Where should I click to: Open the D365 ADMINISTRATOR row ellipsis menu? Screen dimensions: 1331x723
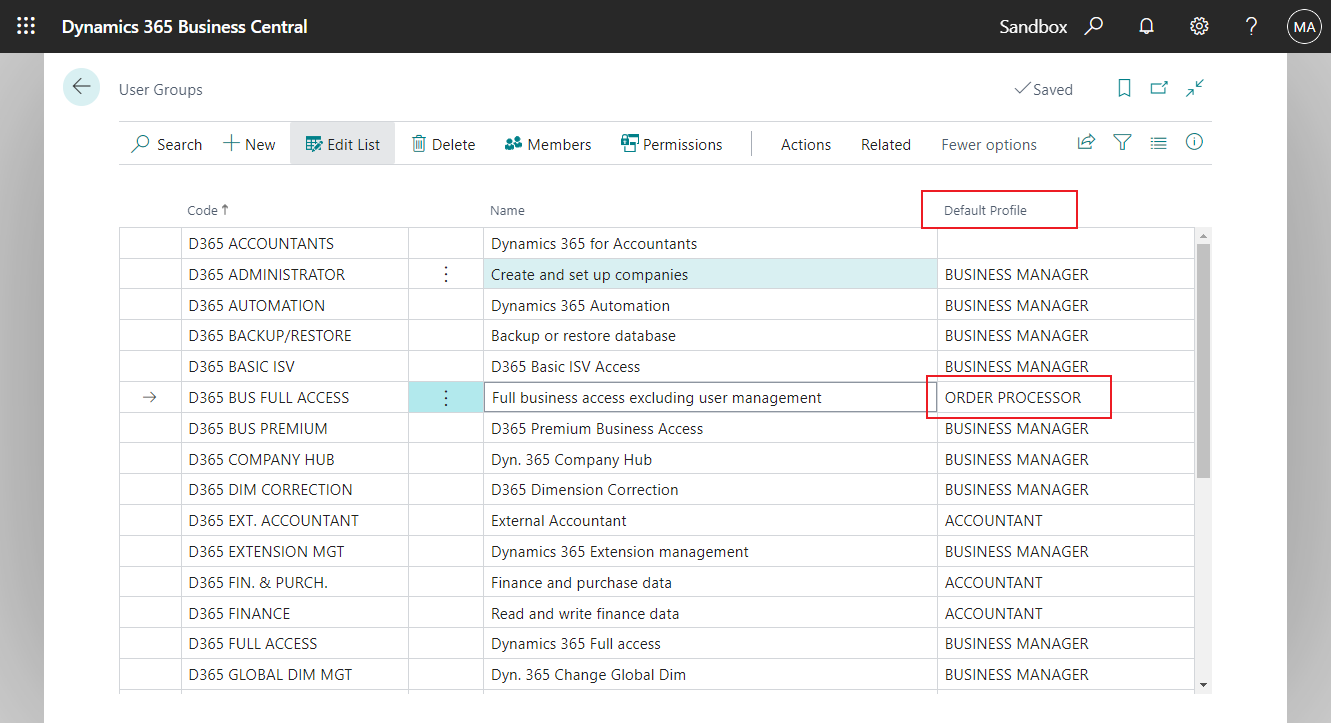(445, 274)
